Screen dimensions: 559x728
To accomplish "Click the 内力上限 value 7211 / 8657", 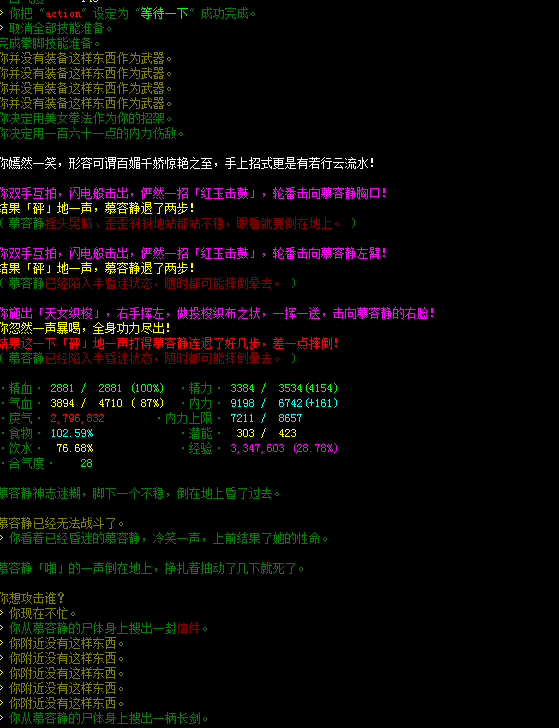I will coord(266,418).
